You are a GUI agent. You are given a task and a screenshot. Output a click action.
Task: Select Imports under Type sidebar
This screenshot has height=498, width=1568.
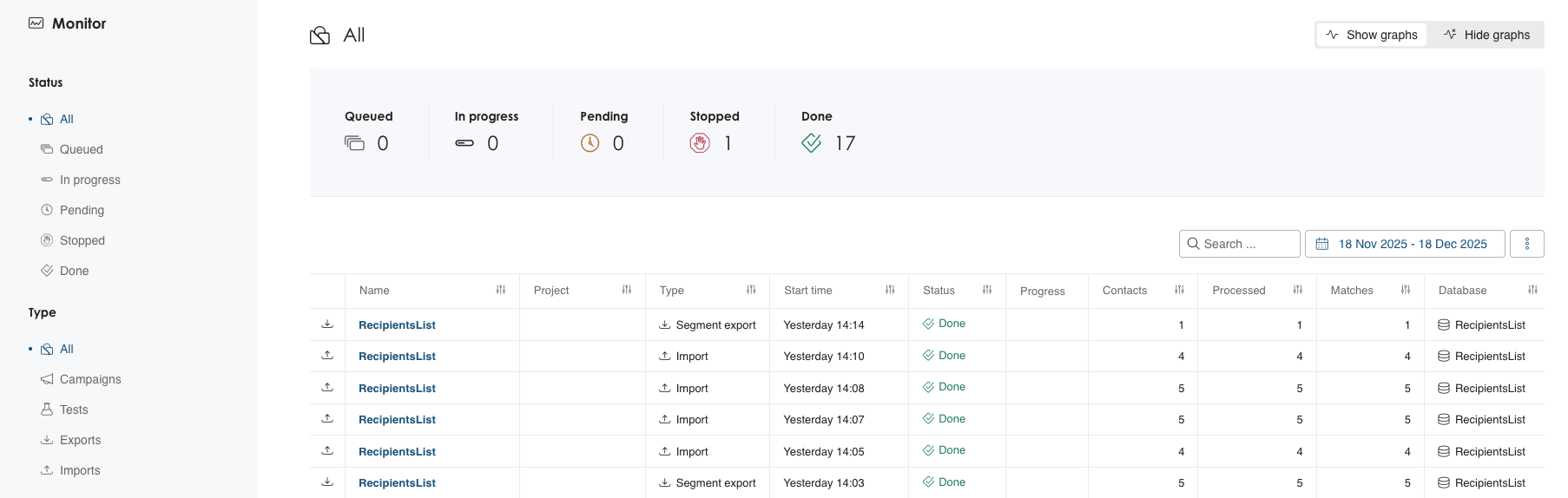[x=79, y=470]
